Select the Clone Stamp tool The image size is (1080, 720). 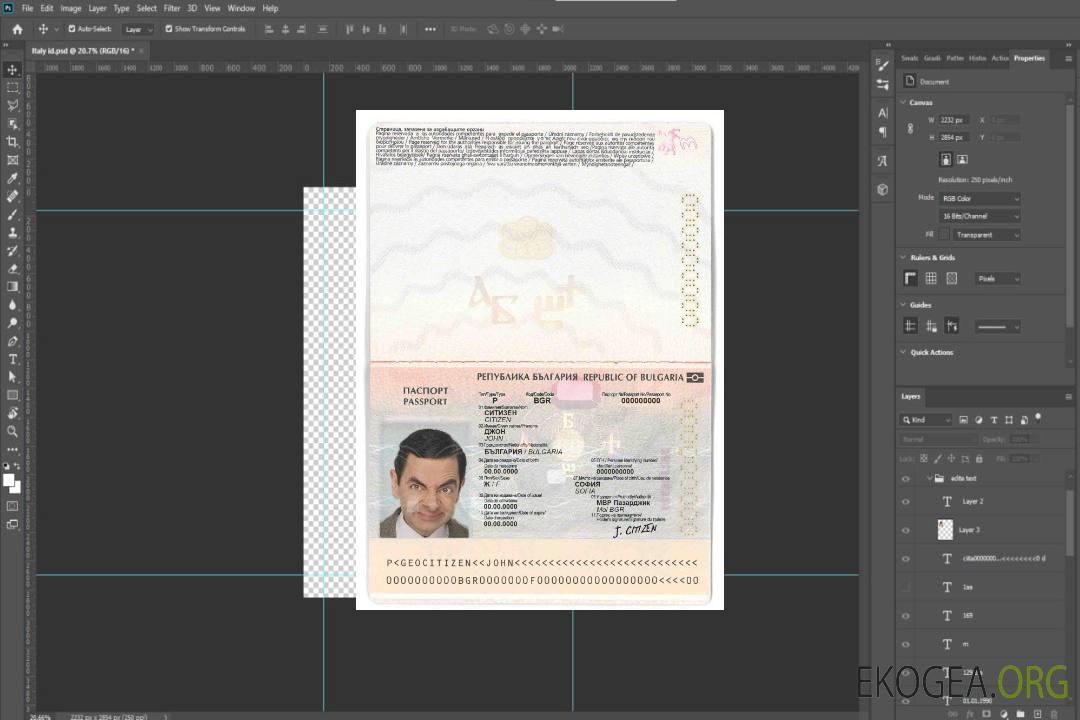[x=12, y=232]
